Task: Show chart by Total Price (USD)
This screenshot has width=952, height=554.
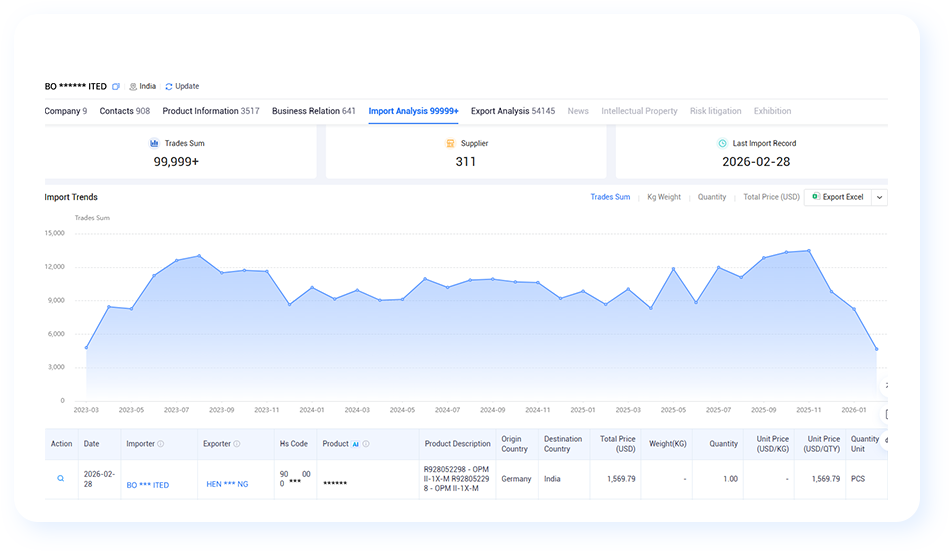Action: 771,197
